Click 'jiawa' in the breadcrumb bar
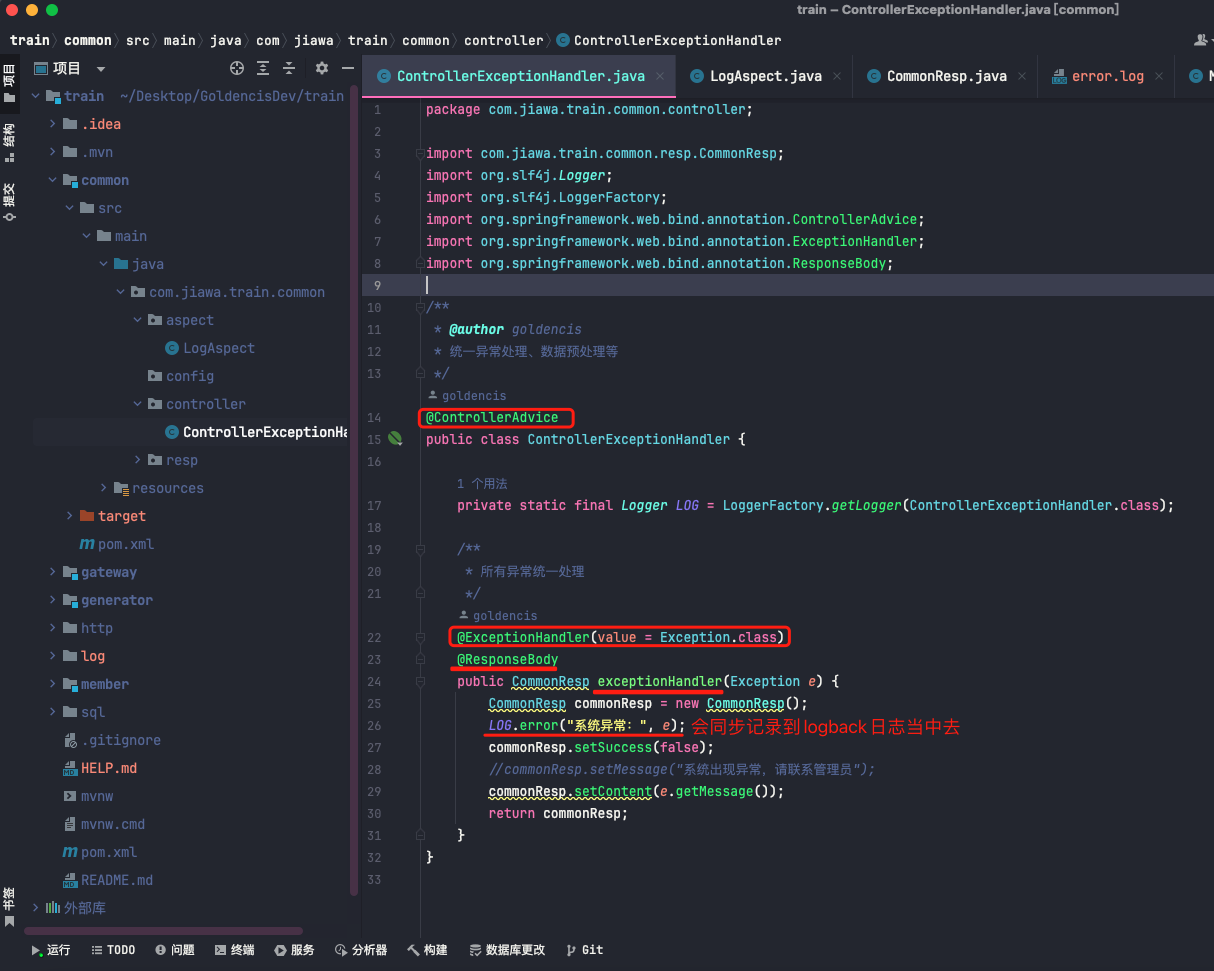This screenshot has width=1214, height=971. 314,40
